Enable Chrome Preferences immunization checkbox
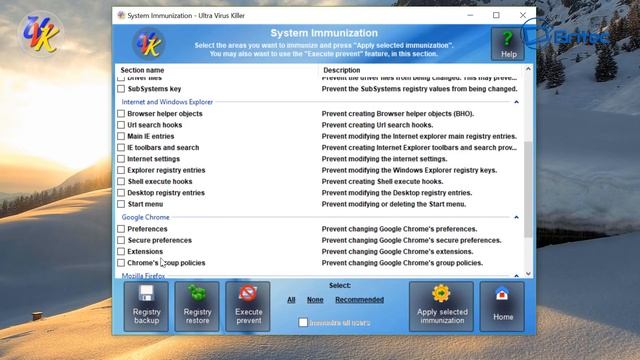640x360 pixels. [121, 229]
